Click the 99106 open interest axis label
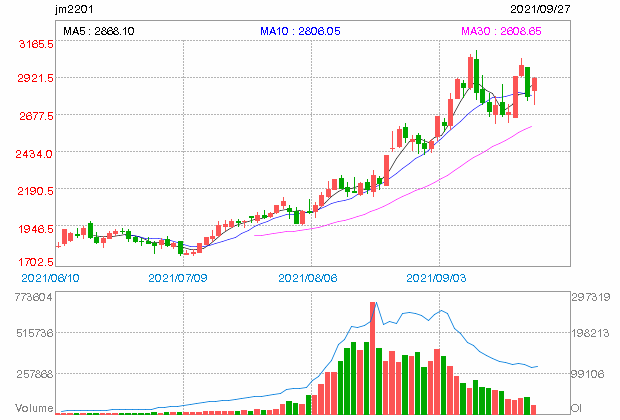 tap(588, 374)
